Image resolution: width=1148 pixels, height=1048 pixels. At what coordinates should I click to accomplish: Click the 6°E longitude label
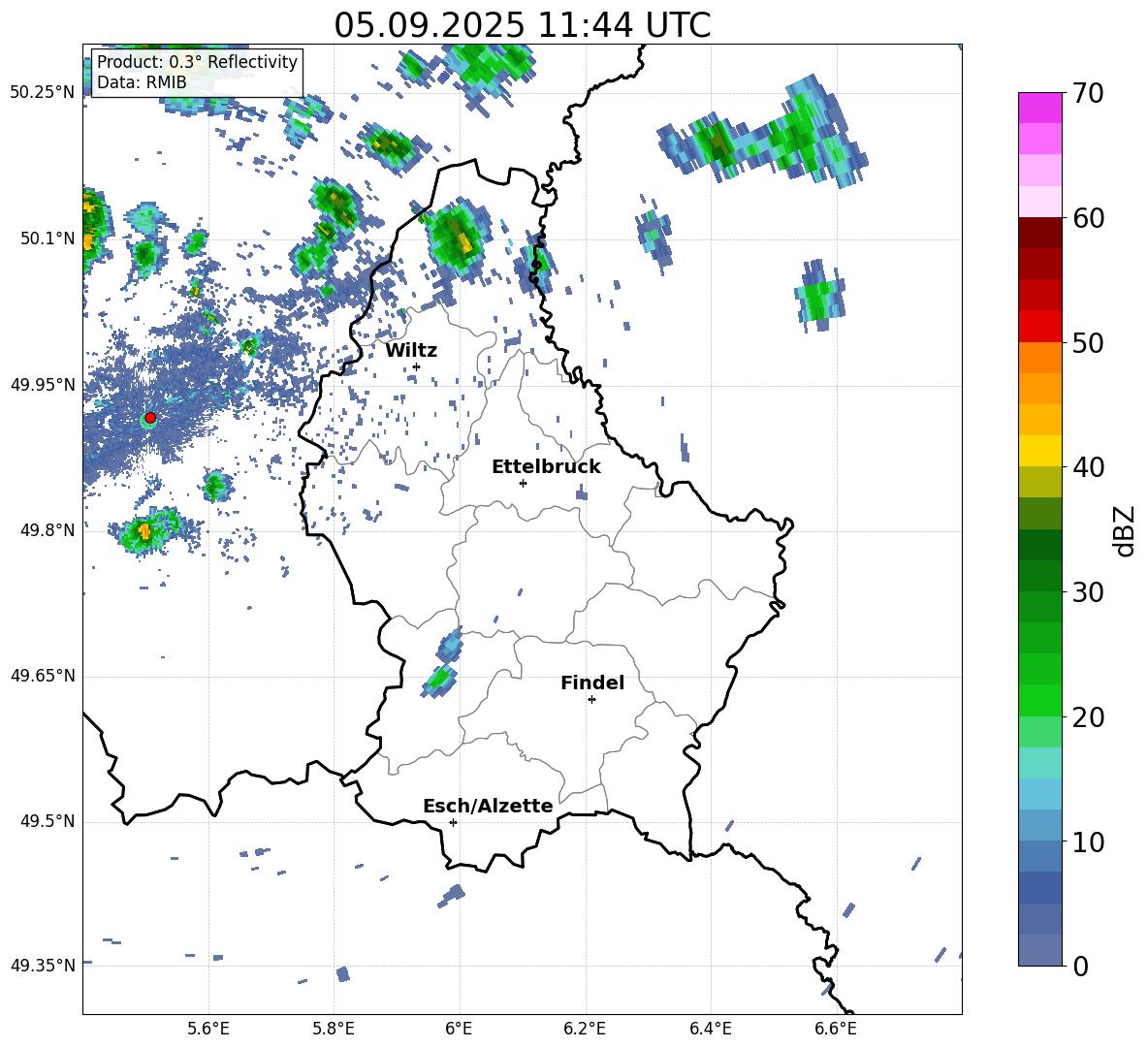(x=459, y=1029)
